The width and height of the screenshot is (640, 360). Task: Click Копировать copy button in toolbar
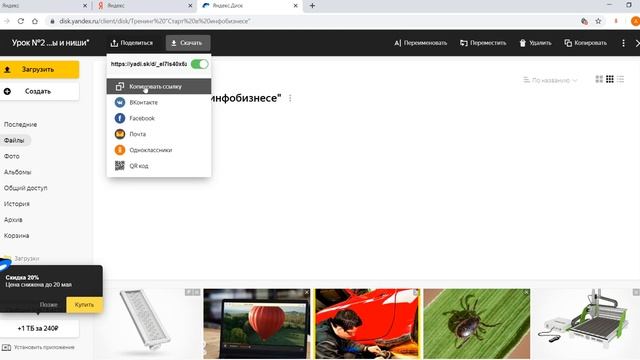[585, 43]
